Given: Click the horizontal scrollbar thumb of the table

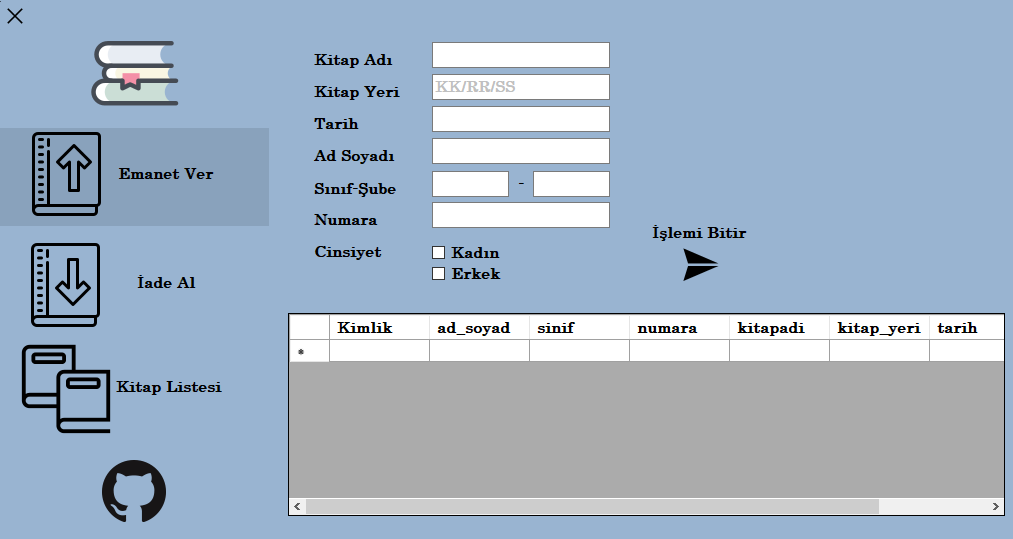Looking at the screenshot, I should tap(592, 506).
